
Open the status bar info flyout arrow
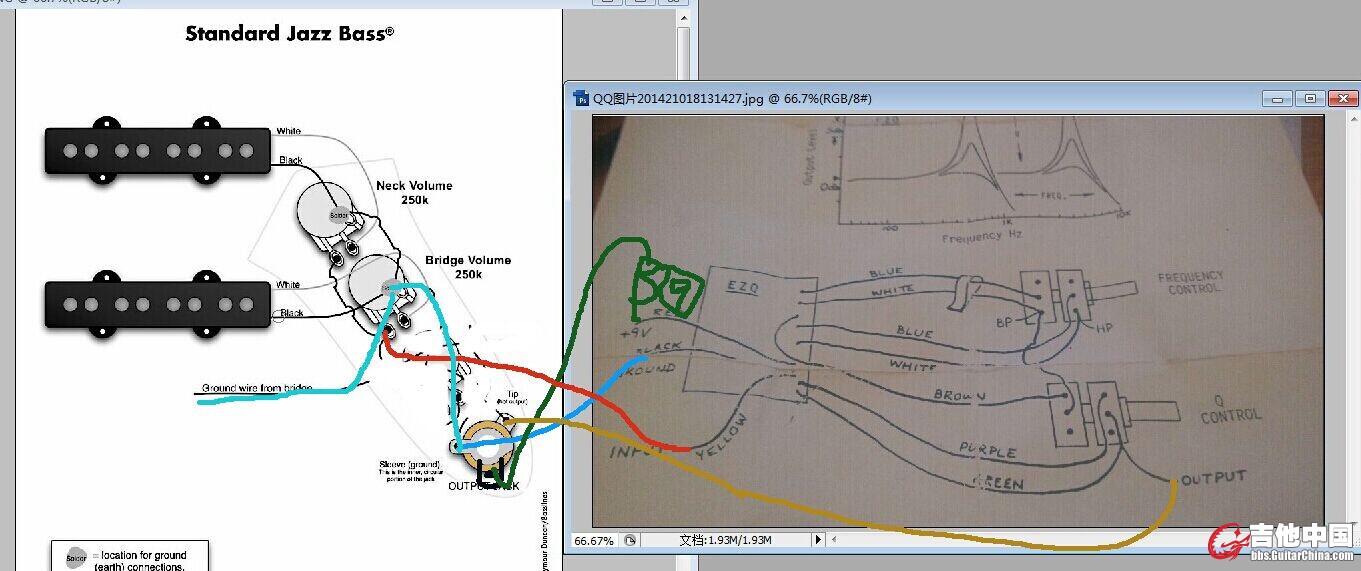click(818, 540)
